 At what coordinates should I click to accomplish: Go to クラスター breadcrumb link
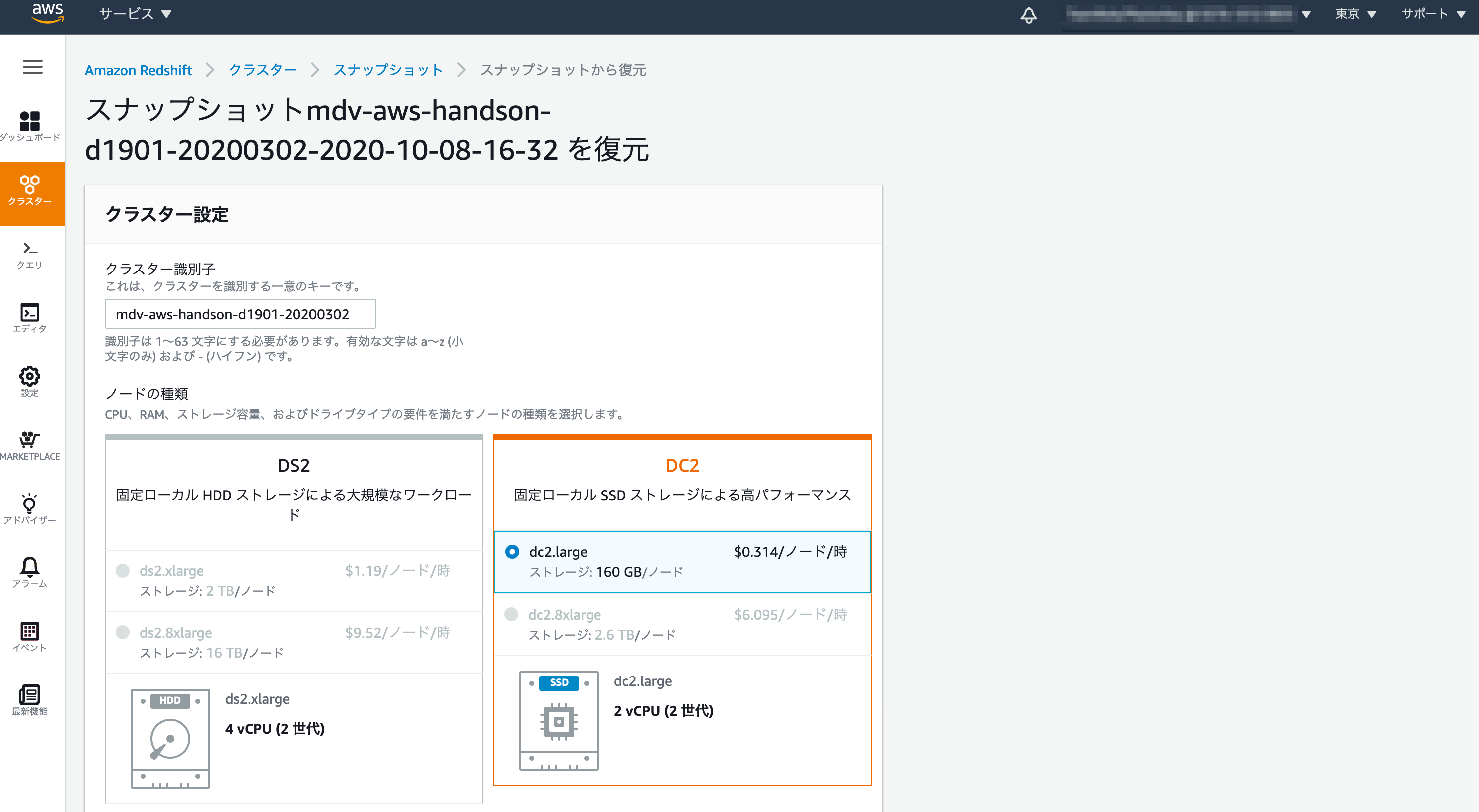(x=263, y=70)
